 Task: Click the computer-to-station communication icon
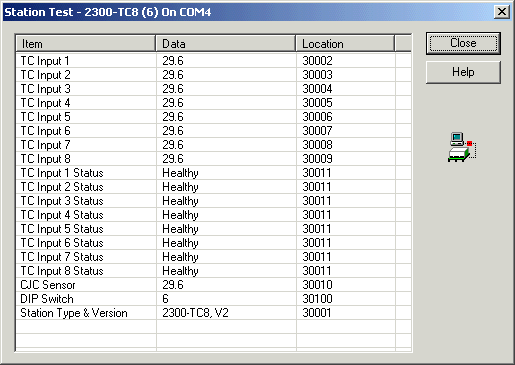pyautogui.click(x=462, y=147)
